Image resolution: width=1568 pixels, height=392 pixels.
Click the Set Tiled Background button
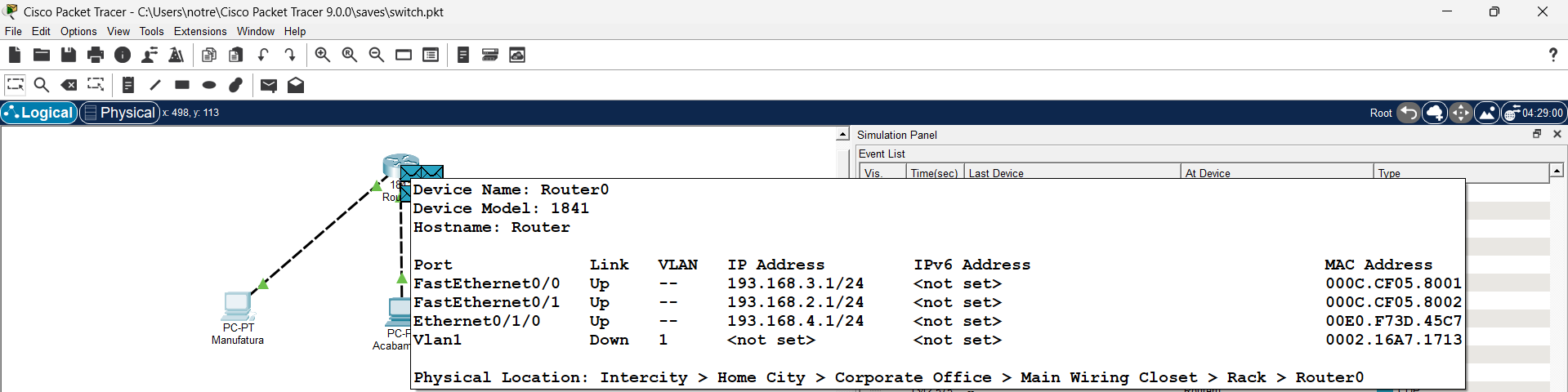coord(1487,113)
